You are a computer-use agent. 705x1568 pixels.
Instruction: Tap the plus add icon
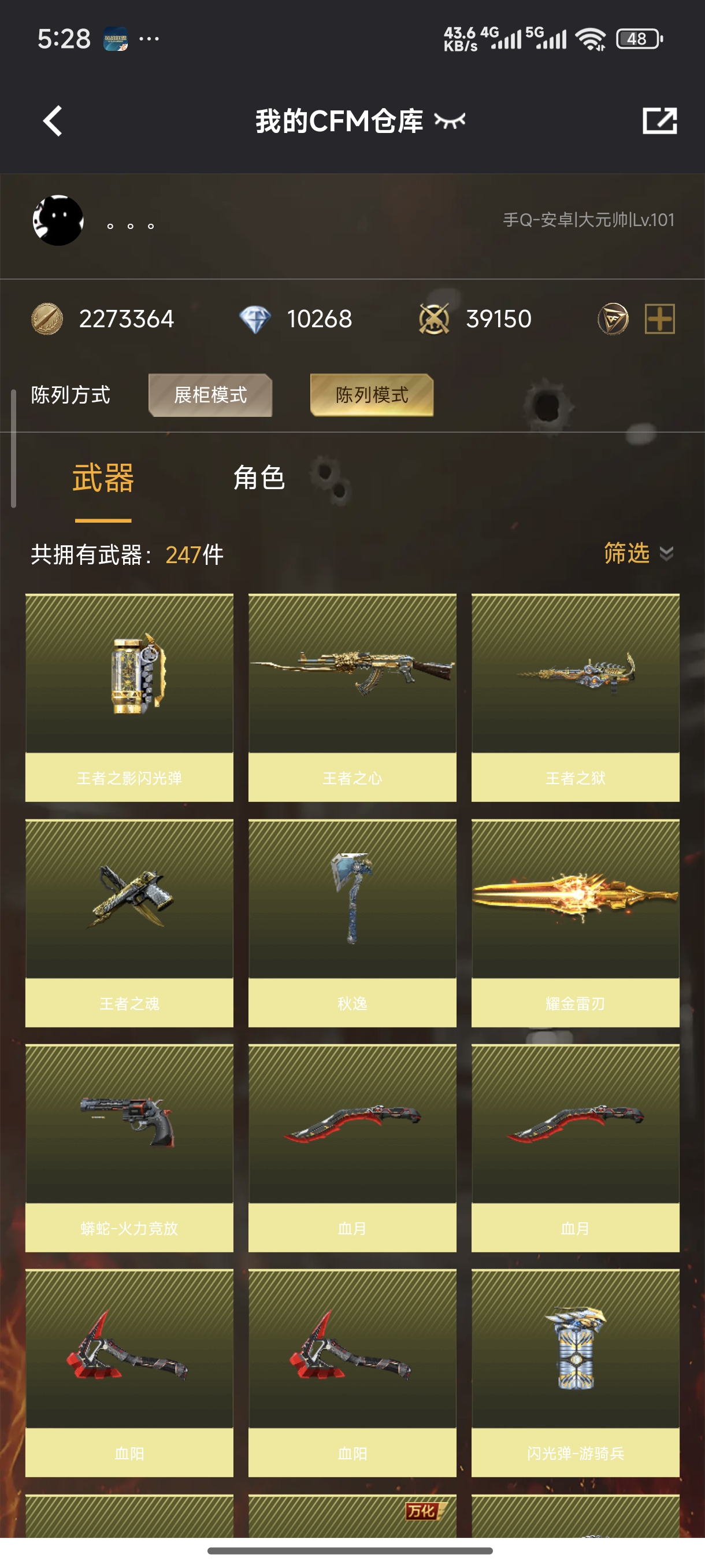coord(659,319)
